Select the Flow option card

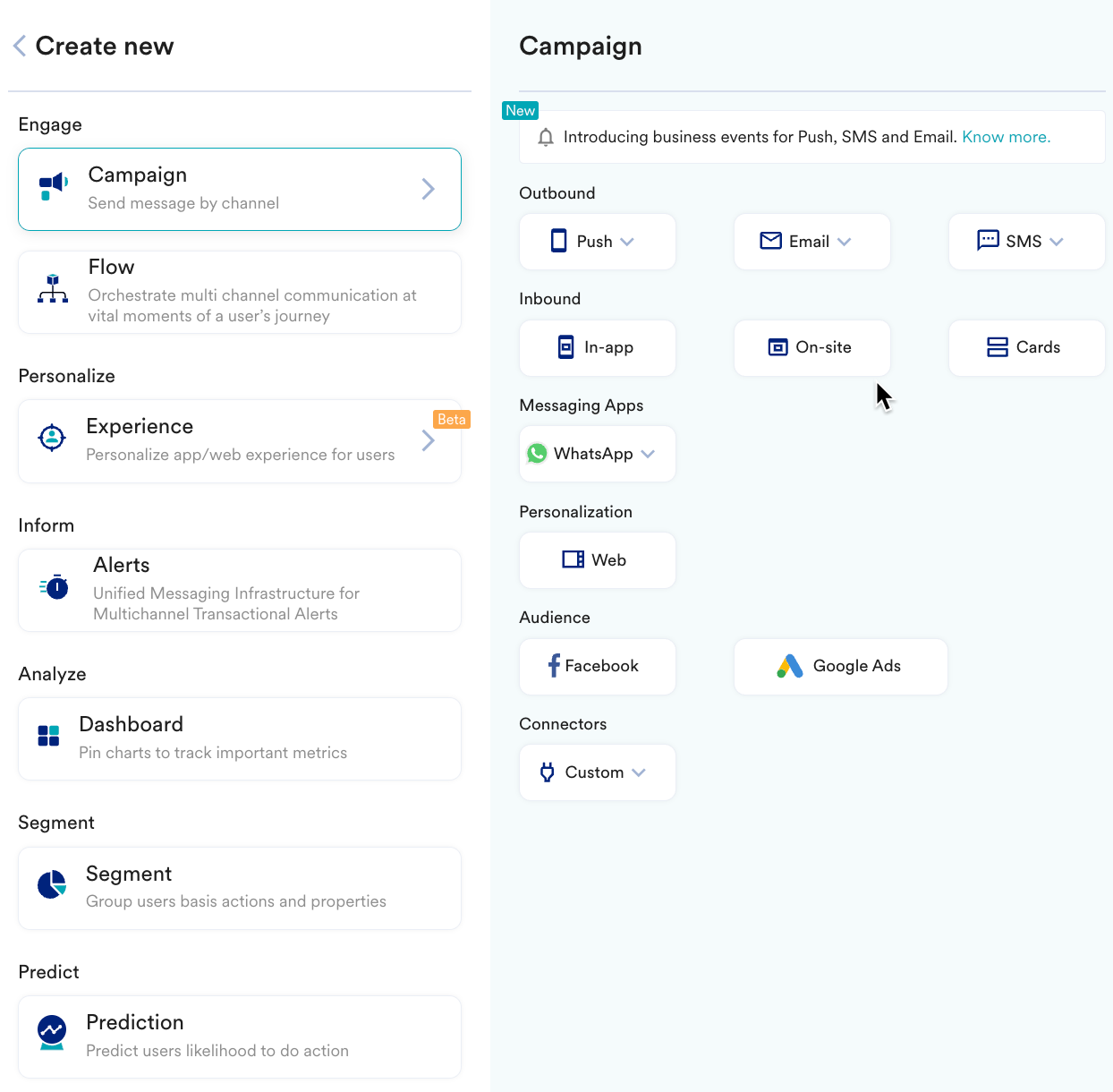(x=240, y=292)
